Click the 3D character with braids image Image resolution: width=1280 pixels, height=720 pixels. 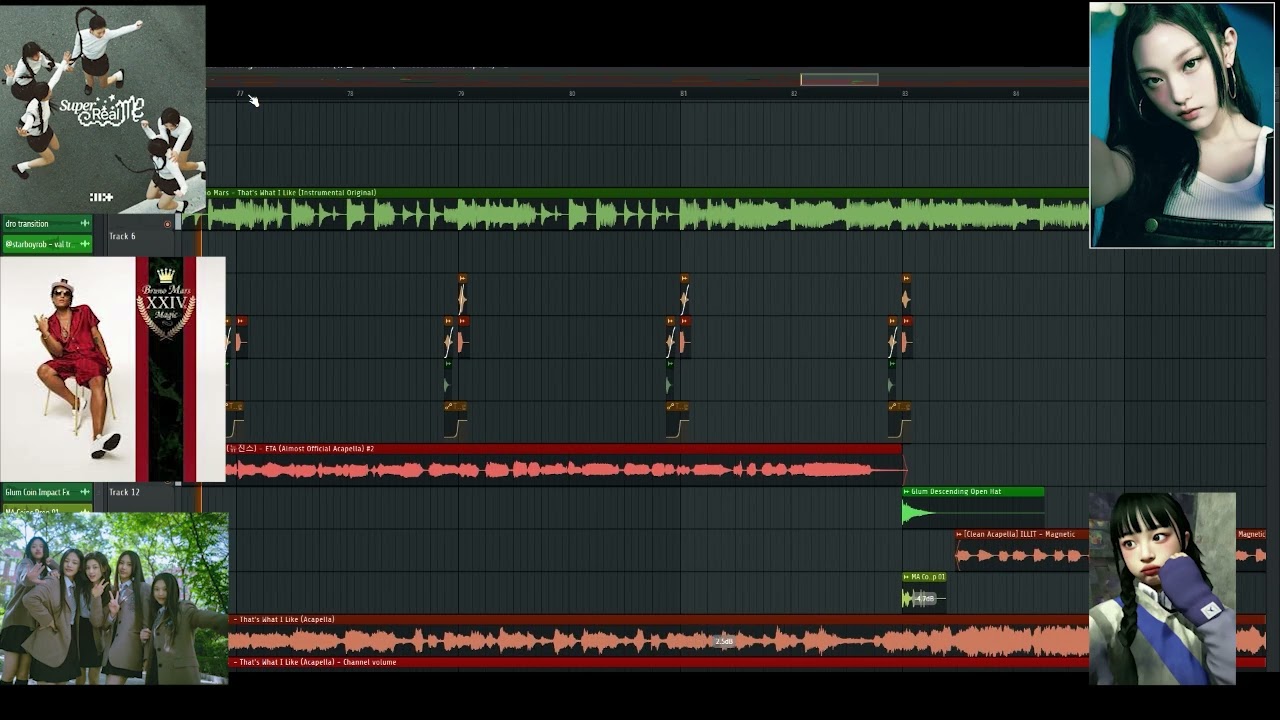[x=1162, y=588]
